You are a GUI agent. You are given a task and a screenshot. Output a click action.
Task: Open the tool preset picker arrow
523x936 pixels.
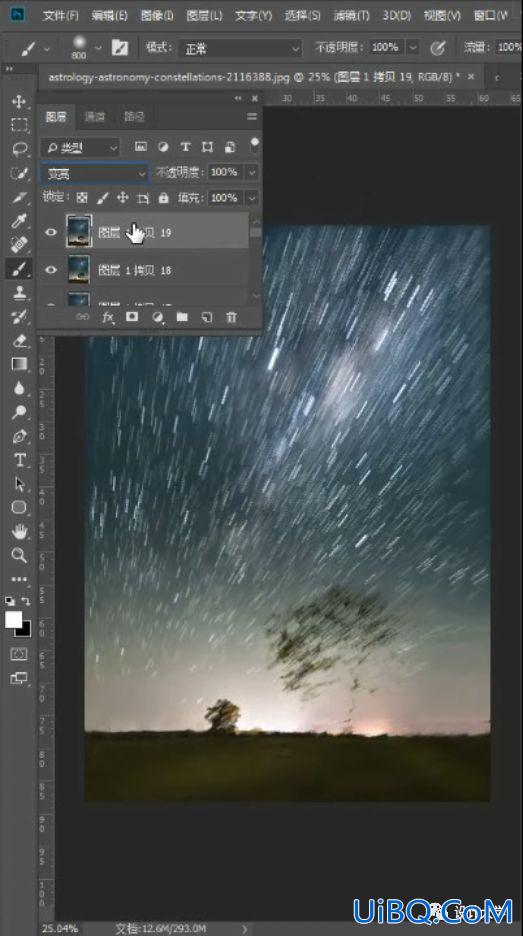(47, 48)
